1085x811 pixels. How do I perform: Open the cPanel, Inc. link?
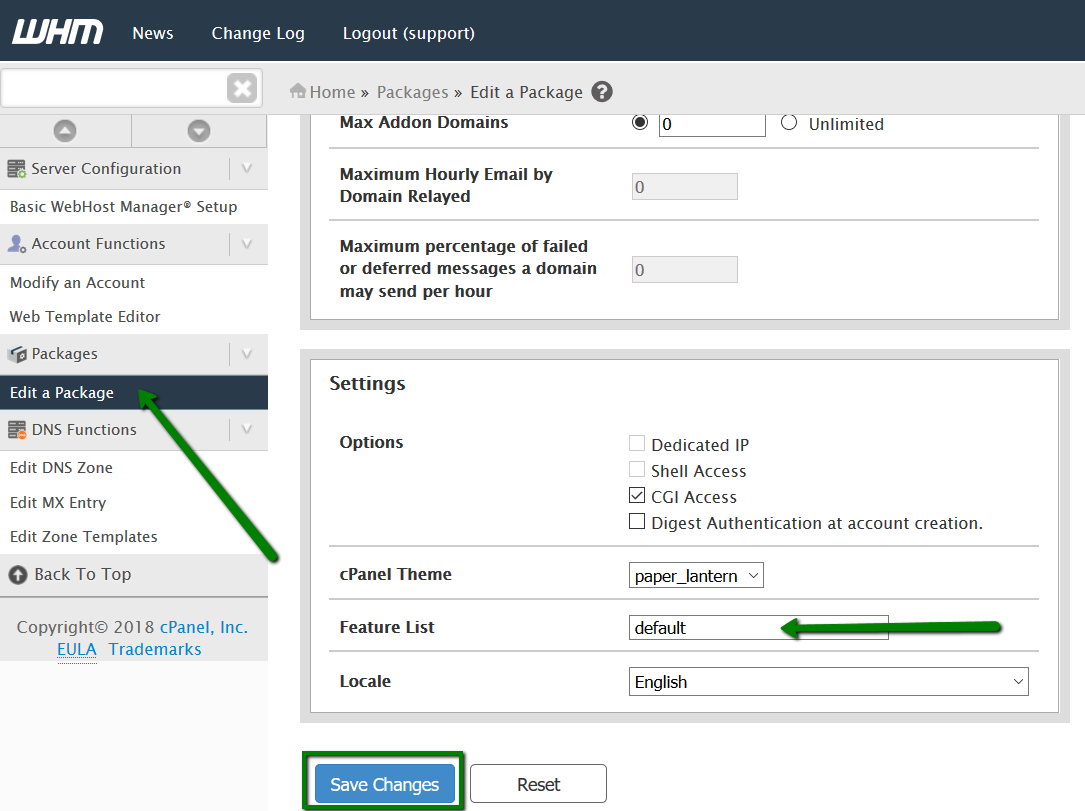[203, 628]
